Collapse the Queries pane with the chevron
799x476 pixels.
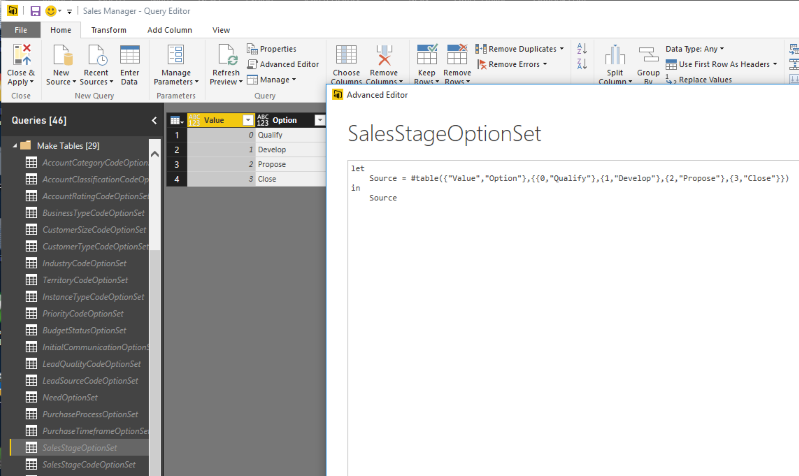coord(154,120)
